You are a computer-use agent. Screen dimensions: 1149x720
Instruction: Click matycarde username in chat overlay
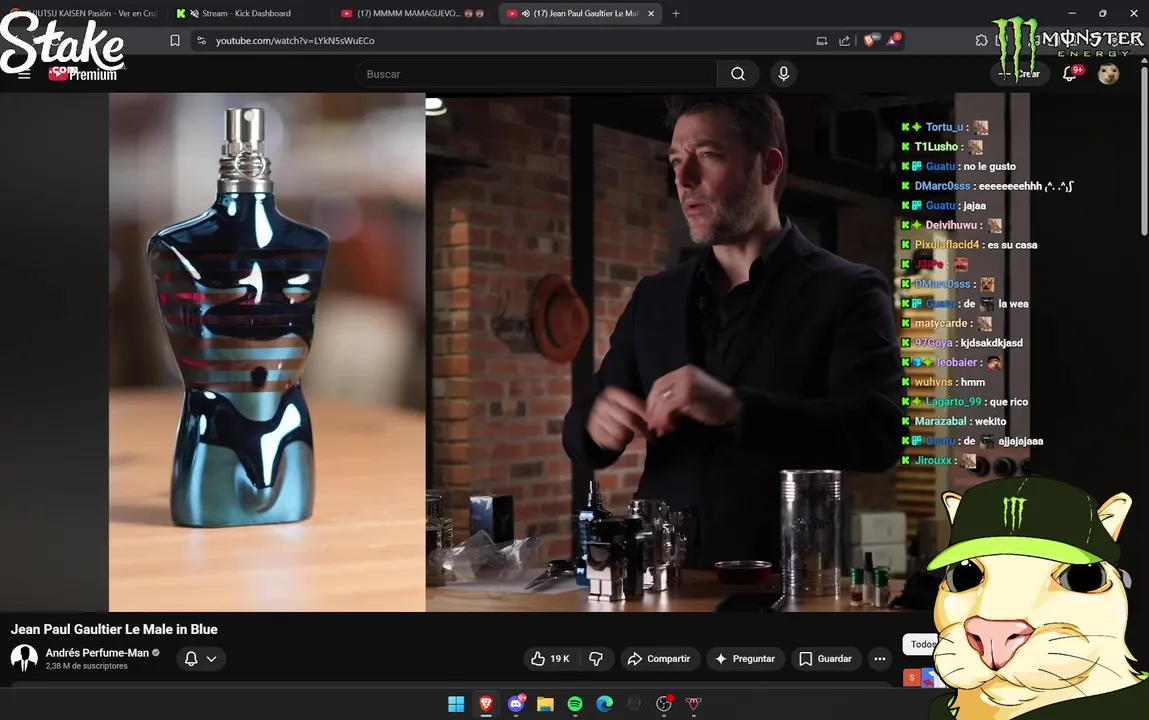click(x=941, y=323)
